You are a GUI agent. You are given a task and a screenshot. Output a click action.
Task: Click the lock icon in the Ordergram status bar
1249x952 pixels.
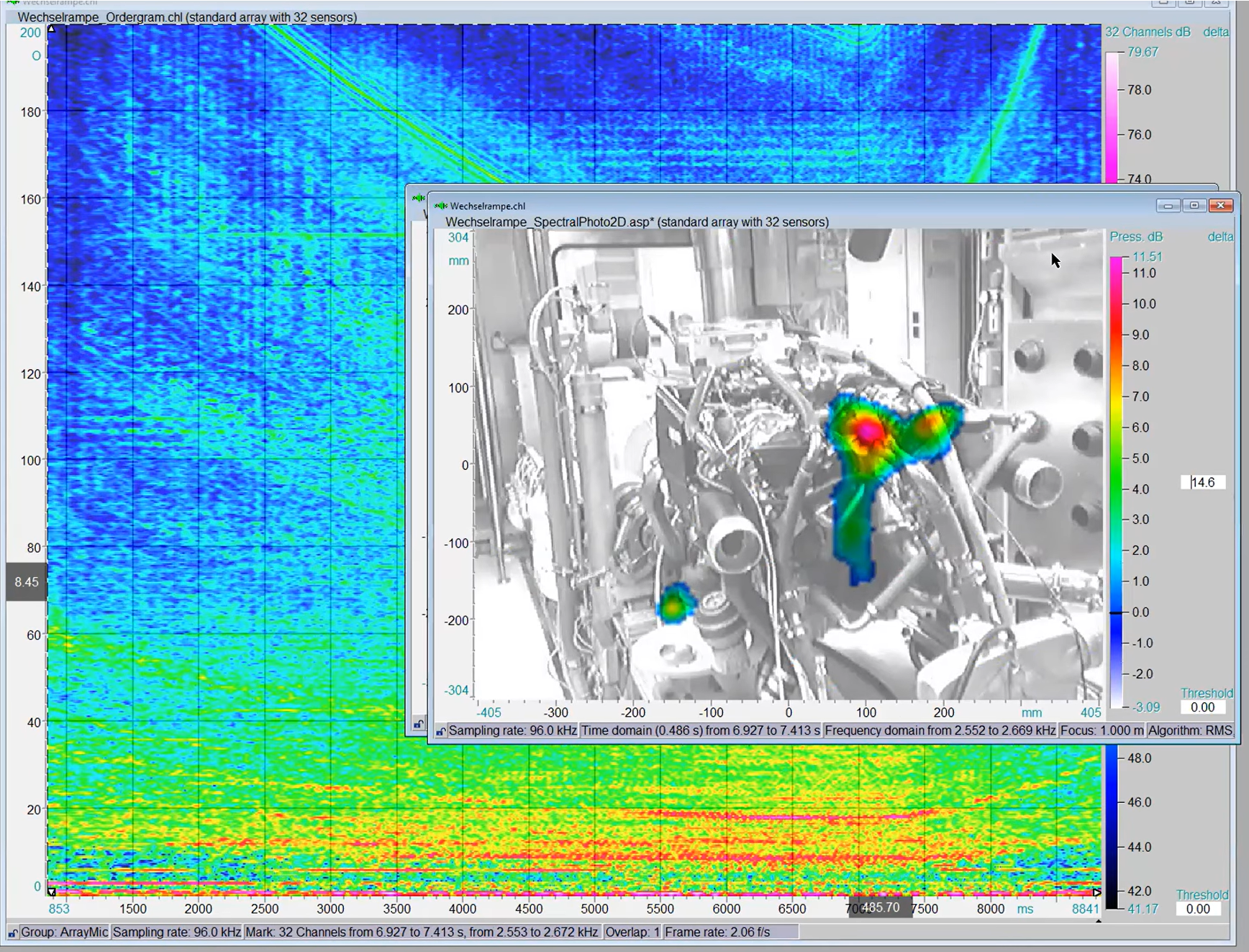tap(13, 933)
